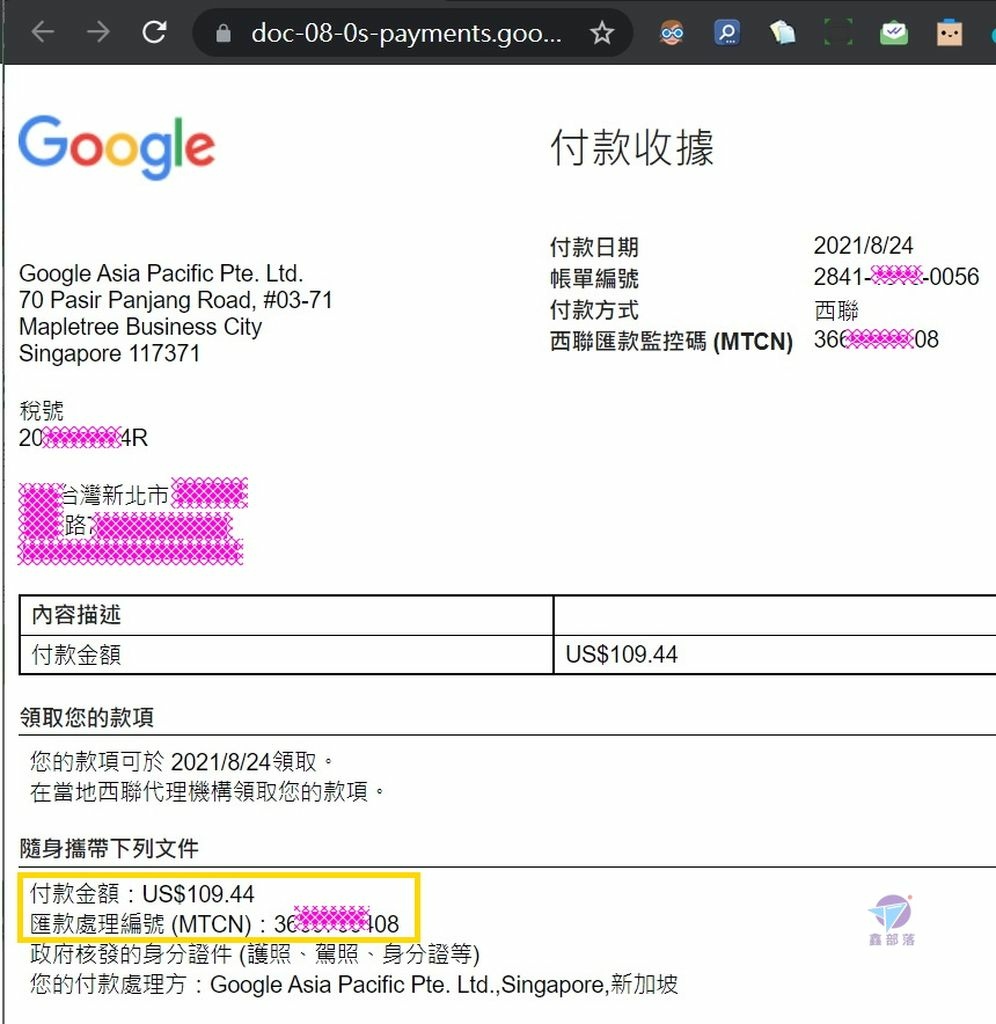
Task: Click the 付款日期 label
Action: point(594,247)
